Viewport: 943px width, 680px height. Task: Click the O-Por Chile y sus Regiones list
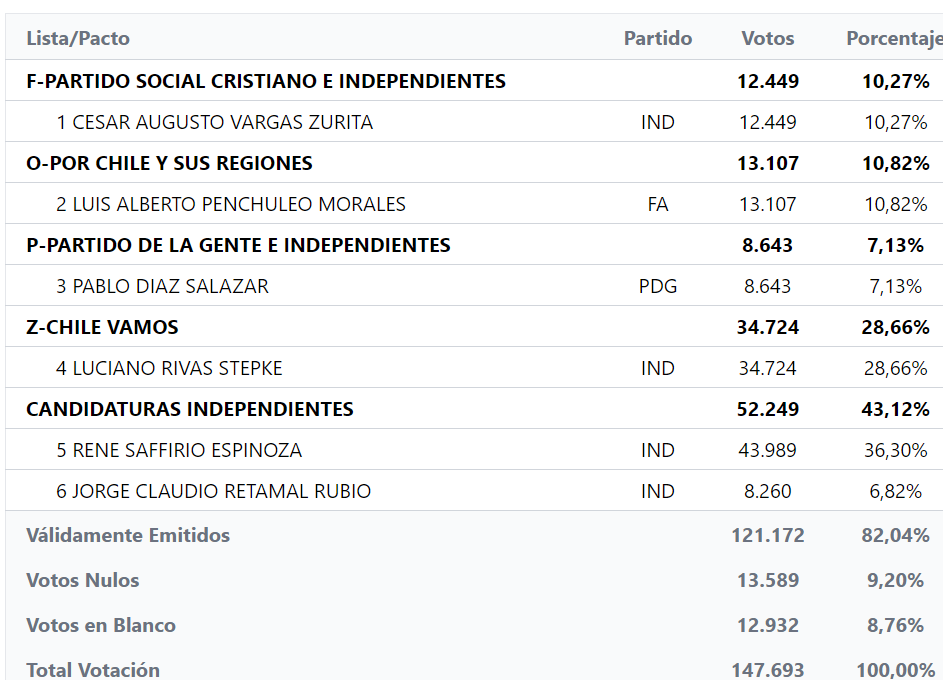169,163
